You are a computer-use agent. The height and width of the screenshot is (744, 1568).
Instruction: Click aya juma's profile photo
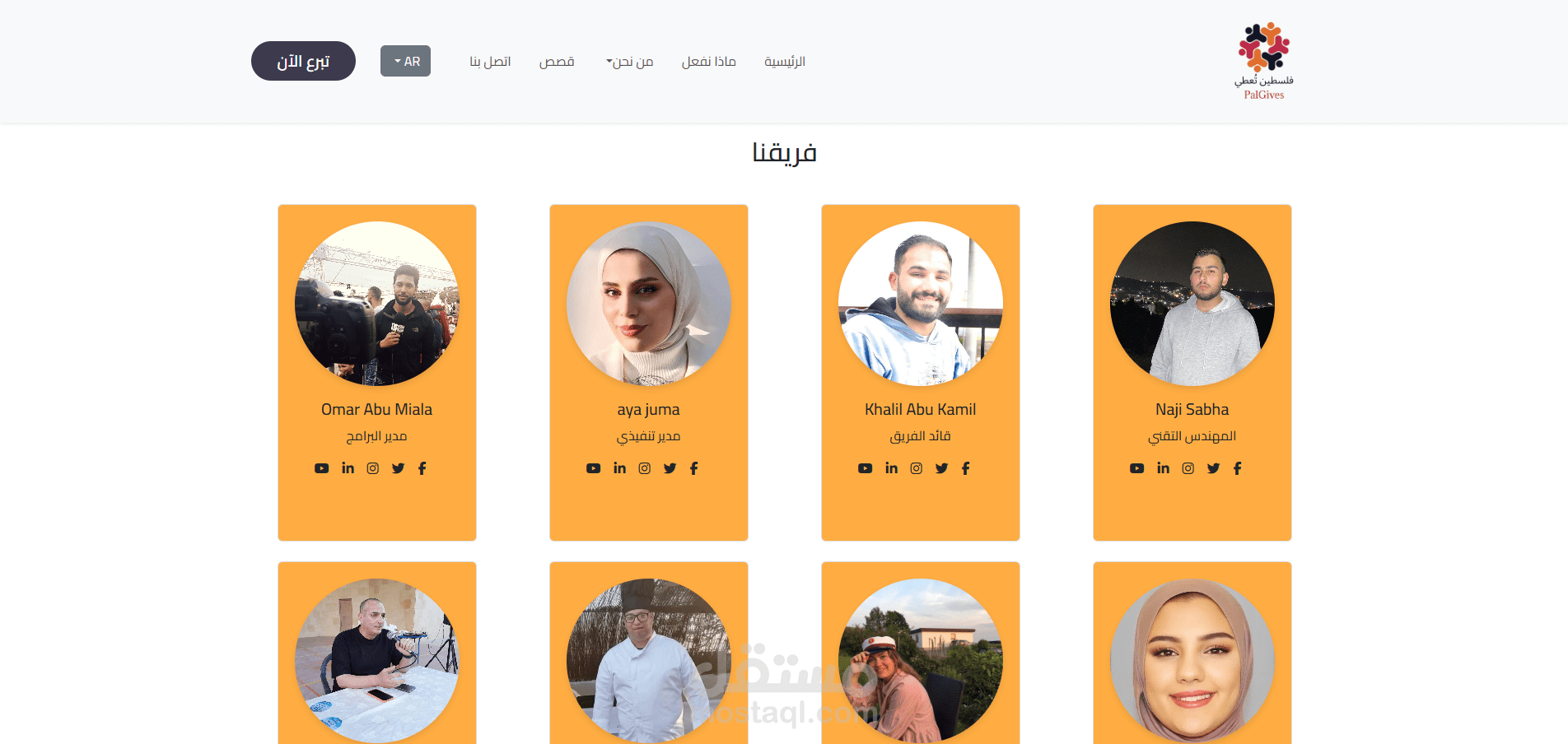[x=649, y=304]
